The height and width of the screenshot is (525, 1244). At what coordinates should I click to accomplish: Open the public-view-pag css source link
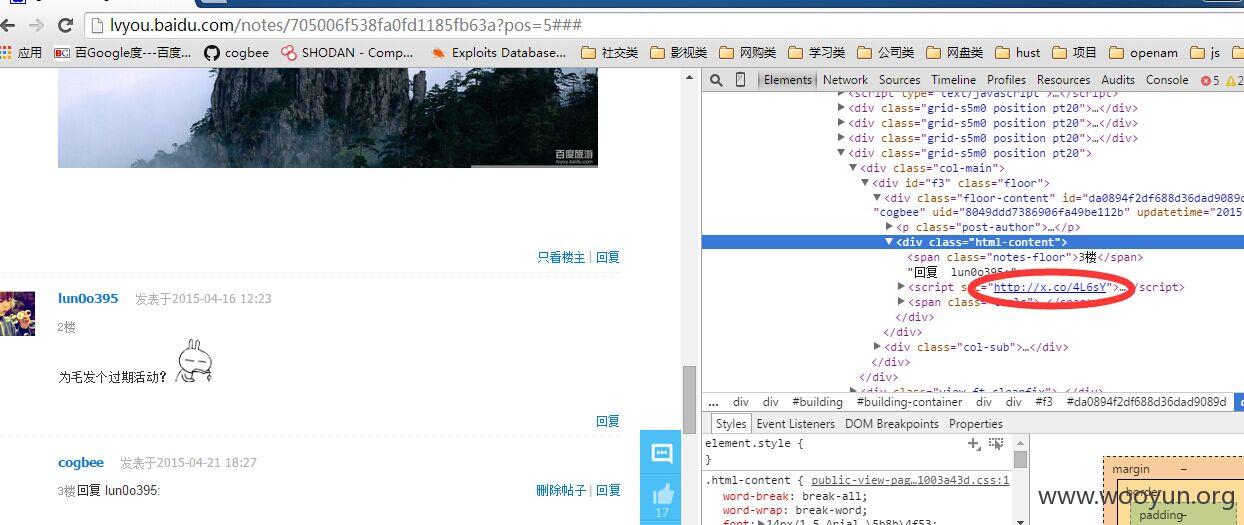coord(910,480)
